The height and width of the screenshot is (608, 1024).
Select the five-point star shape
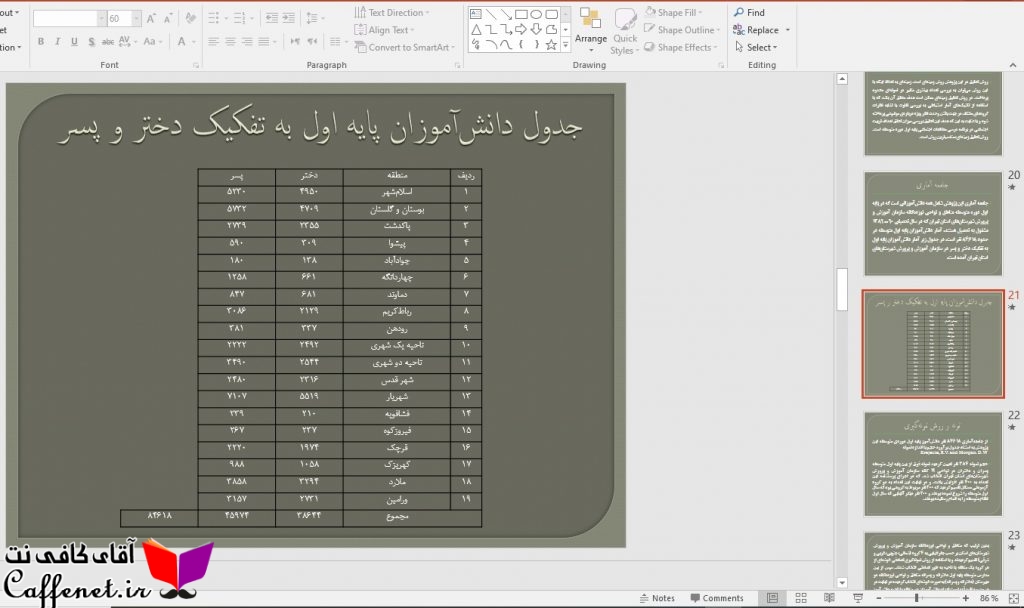tap(552, 45)
